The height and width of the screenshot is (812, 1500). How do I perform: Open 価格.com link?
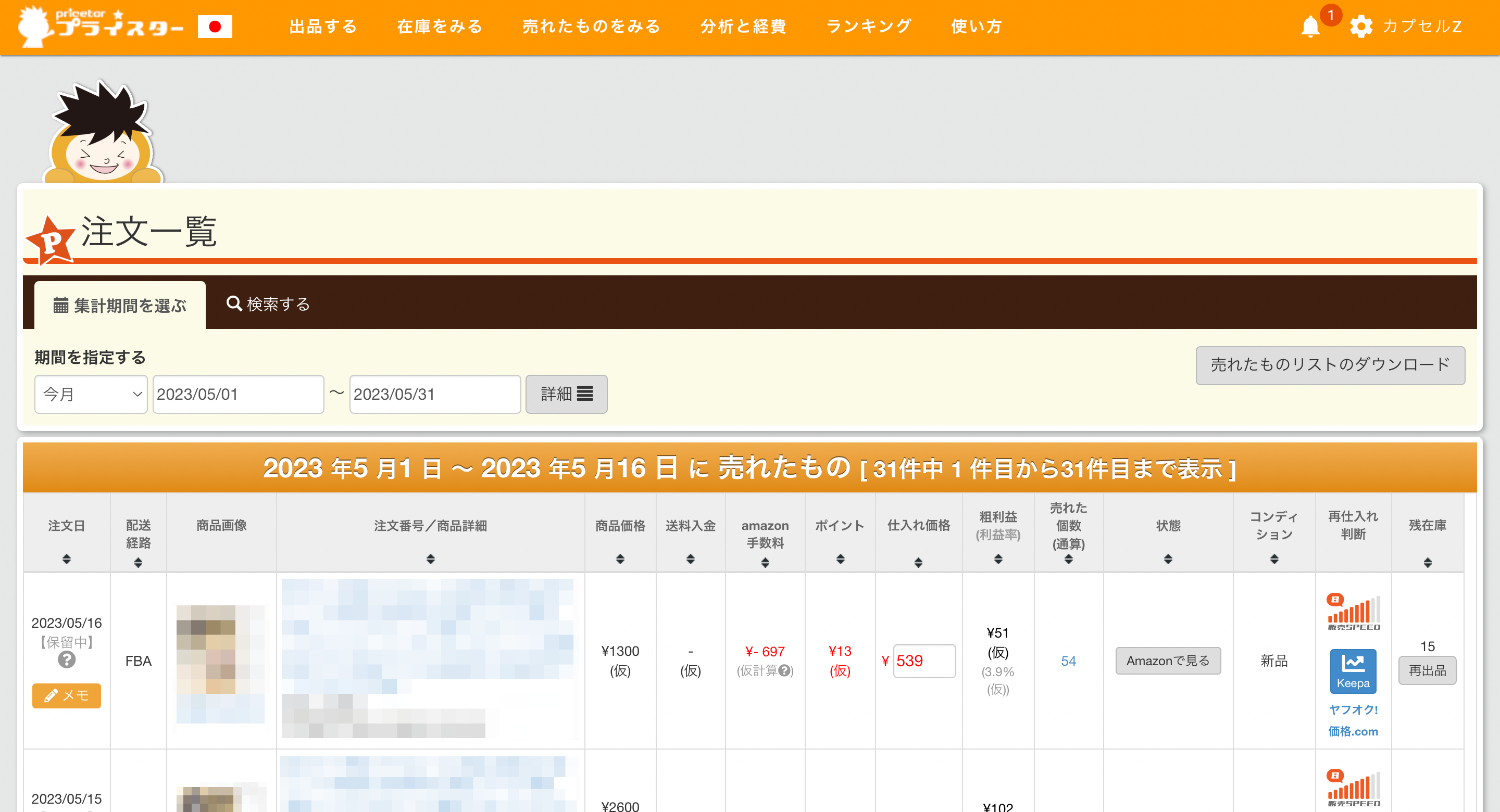click(1353, 732)
